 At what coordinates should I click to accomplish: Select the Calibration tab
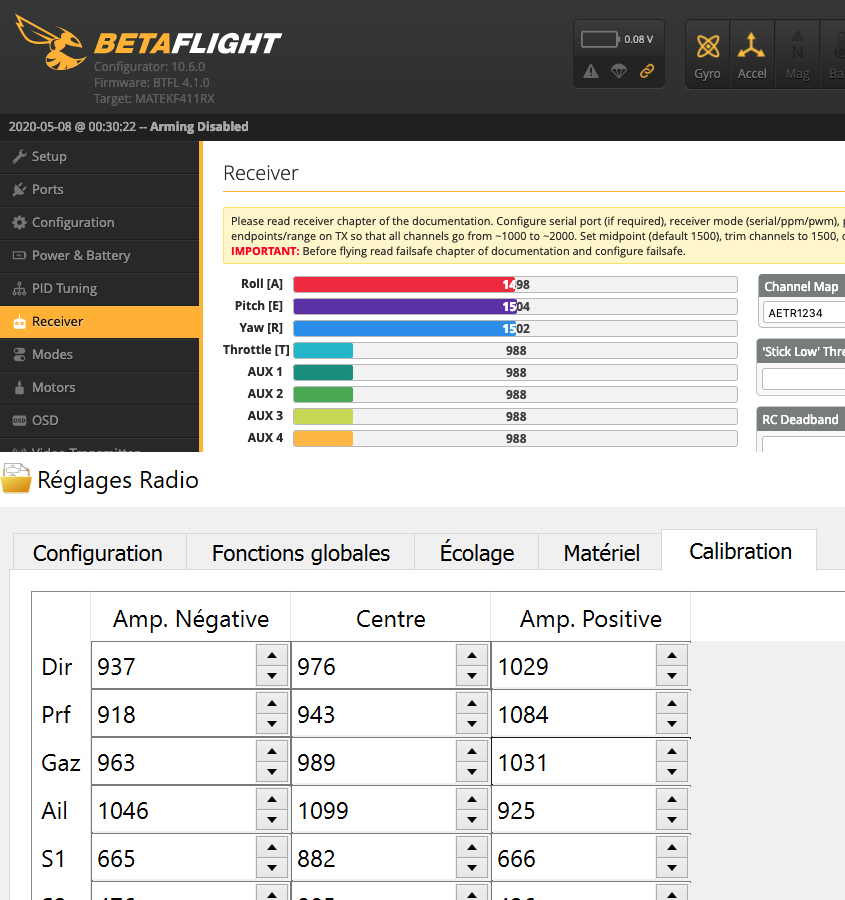[740, 550]
